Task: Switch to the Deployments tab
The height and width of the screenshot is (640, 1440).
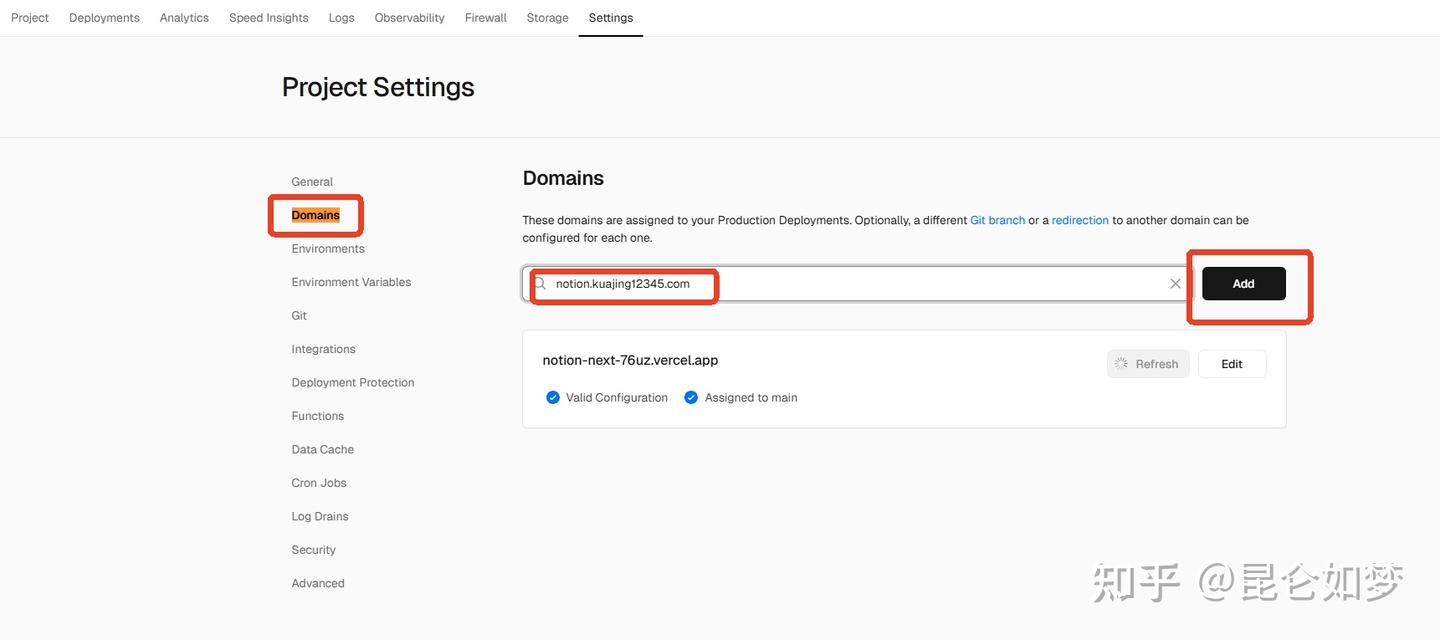Action: click(x=103, y=17)
